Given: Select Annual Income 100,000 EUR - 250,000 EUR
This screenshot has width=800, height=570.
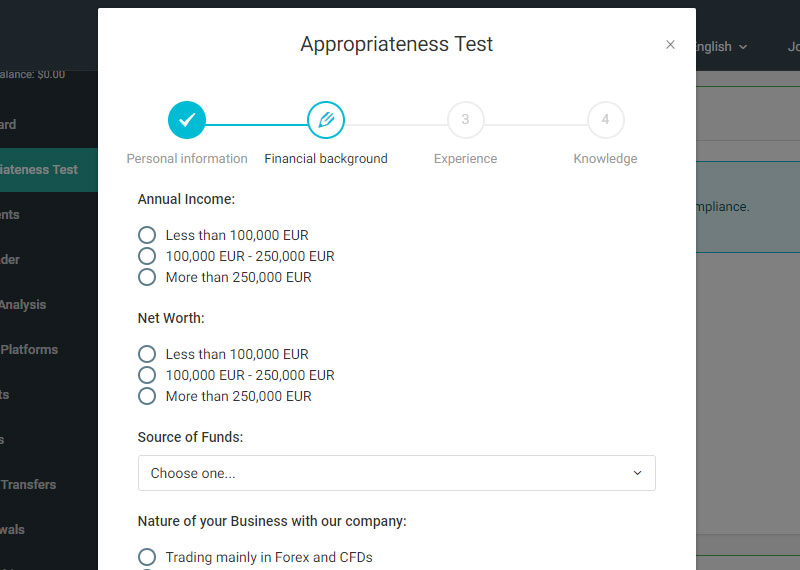Looking at the screenshot, I should click(147, 256).
